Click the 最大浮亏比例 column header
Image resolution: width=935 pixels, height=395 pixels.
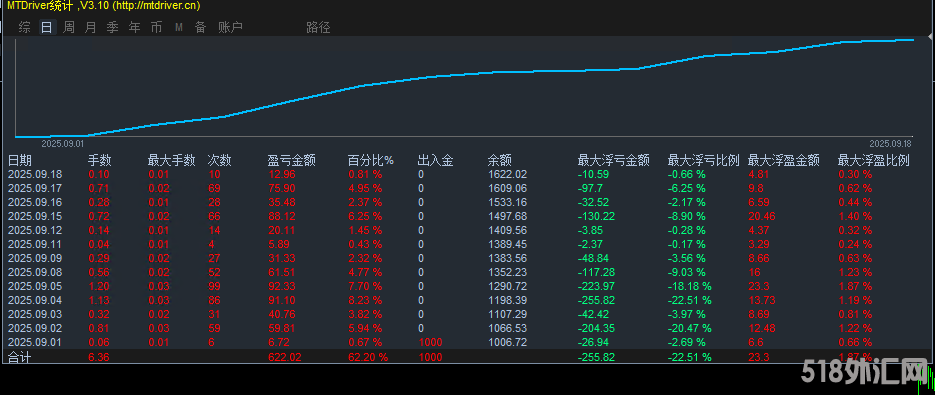(704, 161)
